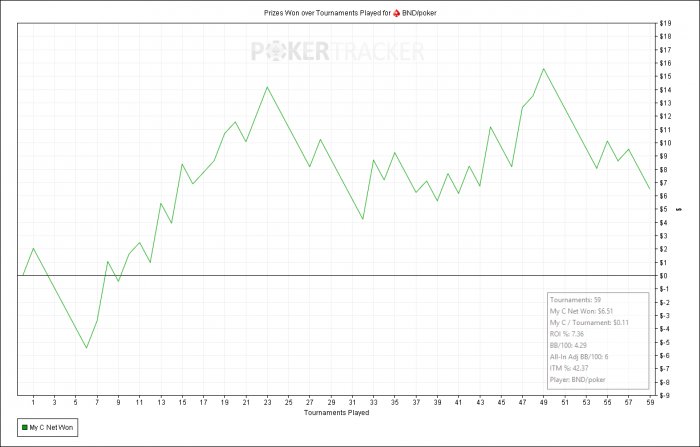
Task: Click the '$0' y-axis label
Action: [663, 276]
